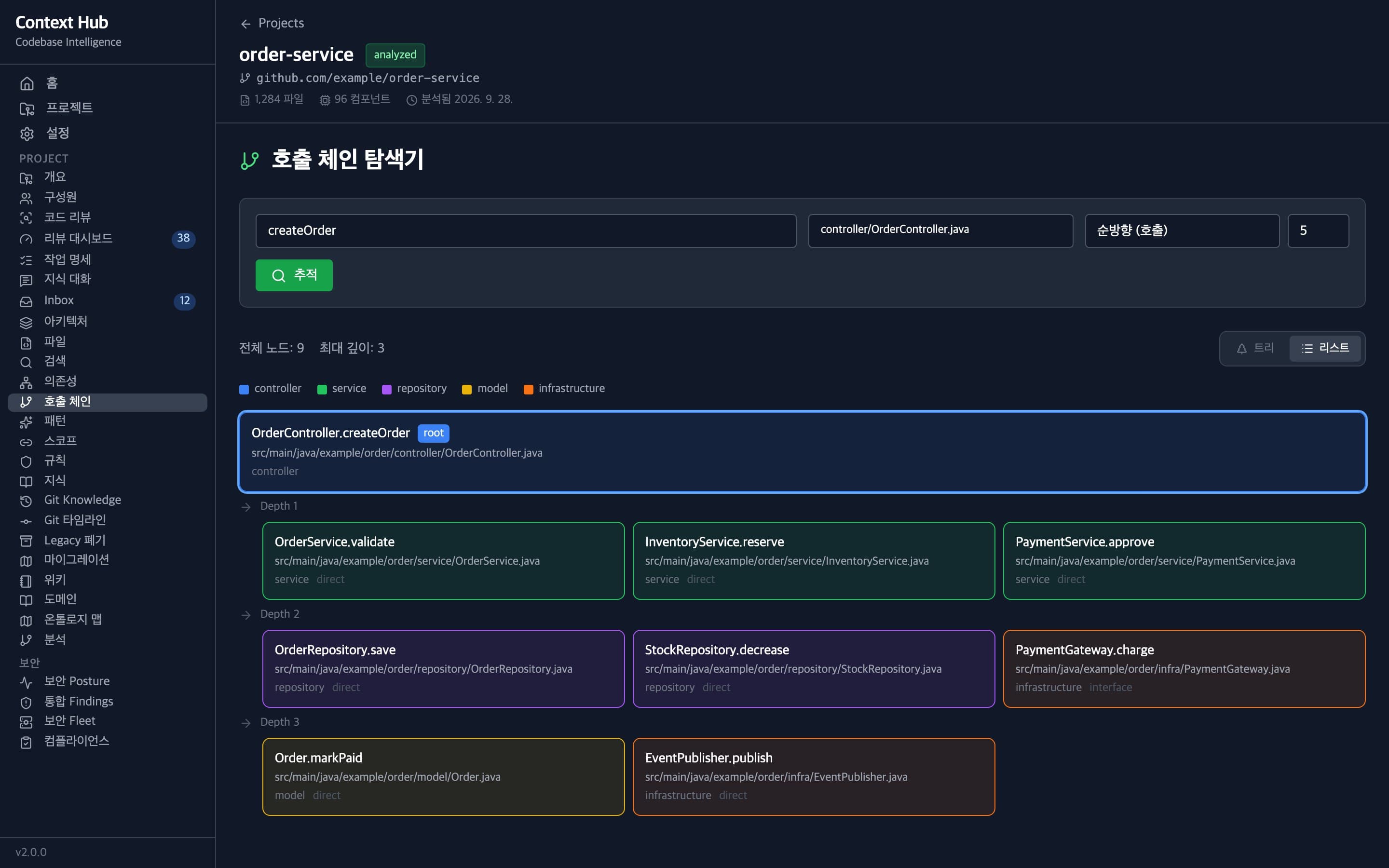The image size is (1389, 868).
Task: Click the green 추적 trace button
Action: [x=294, y=275]
